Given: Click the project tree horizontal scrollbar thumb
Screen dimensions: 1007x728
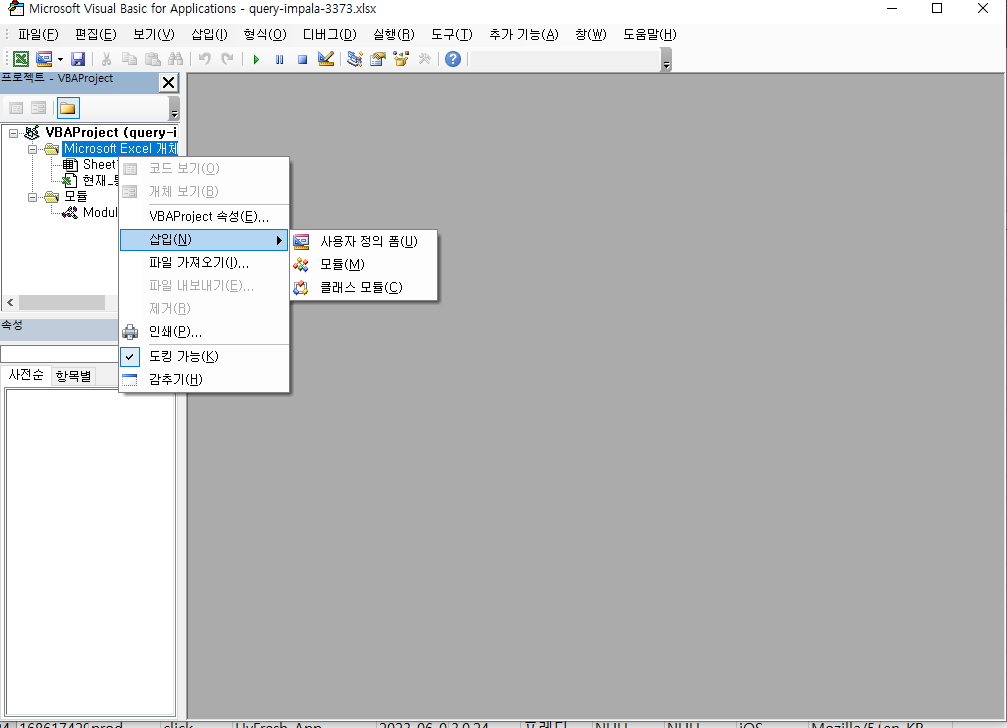Looking at the screenshot, I should (62, 302).
